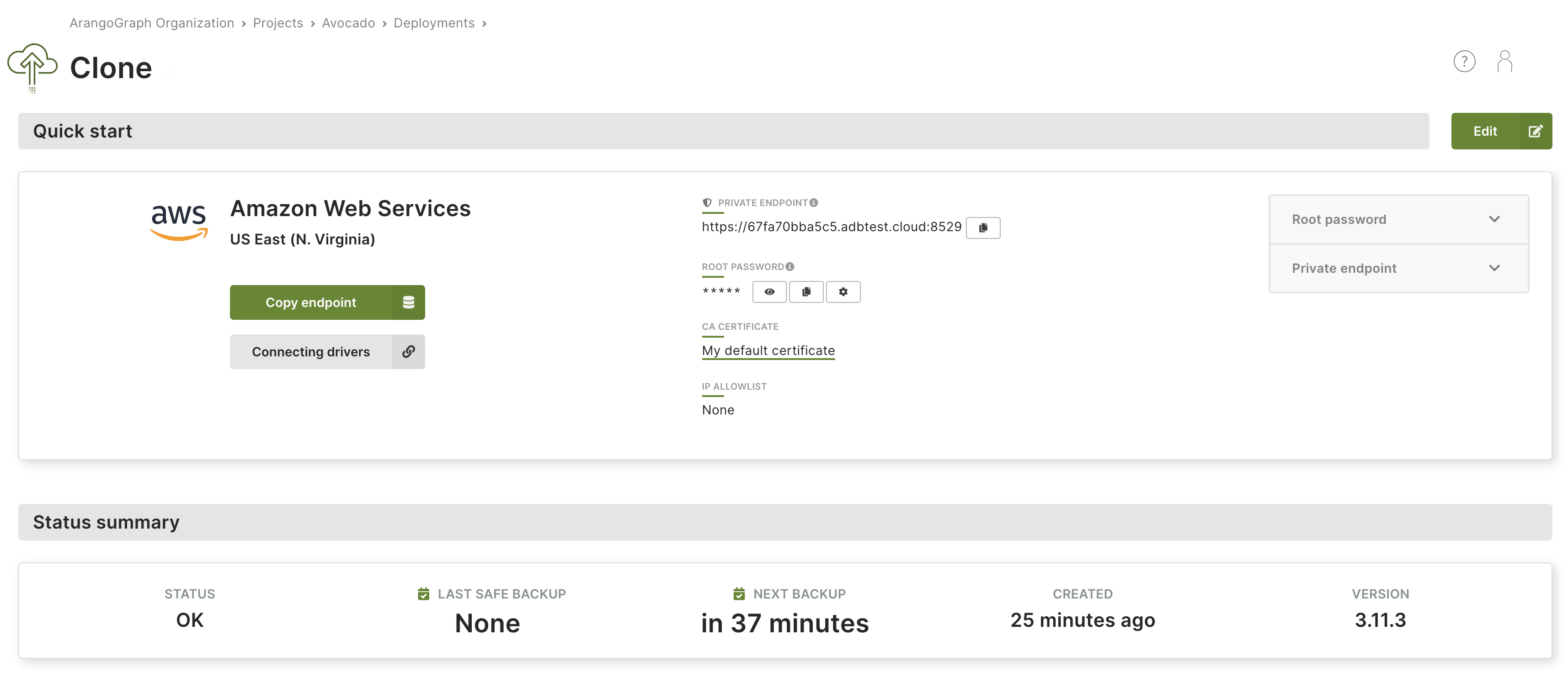Viewport: 1568px width, 678px height.
Task: Click the pencil icon on Edit button
Action: 1535,131
